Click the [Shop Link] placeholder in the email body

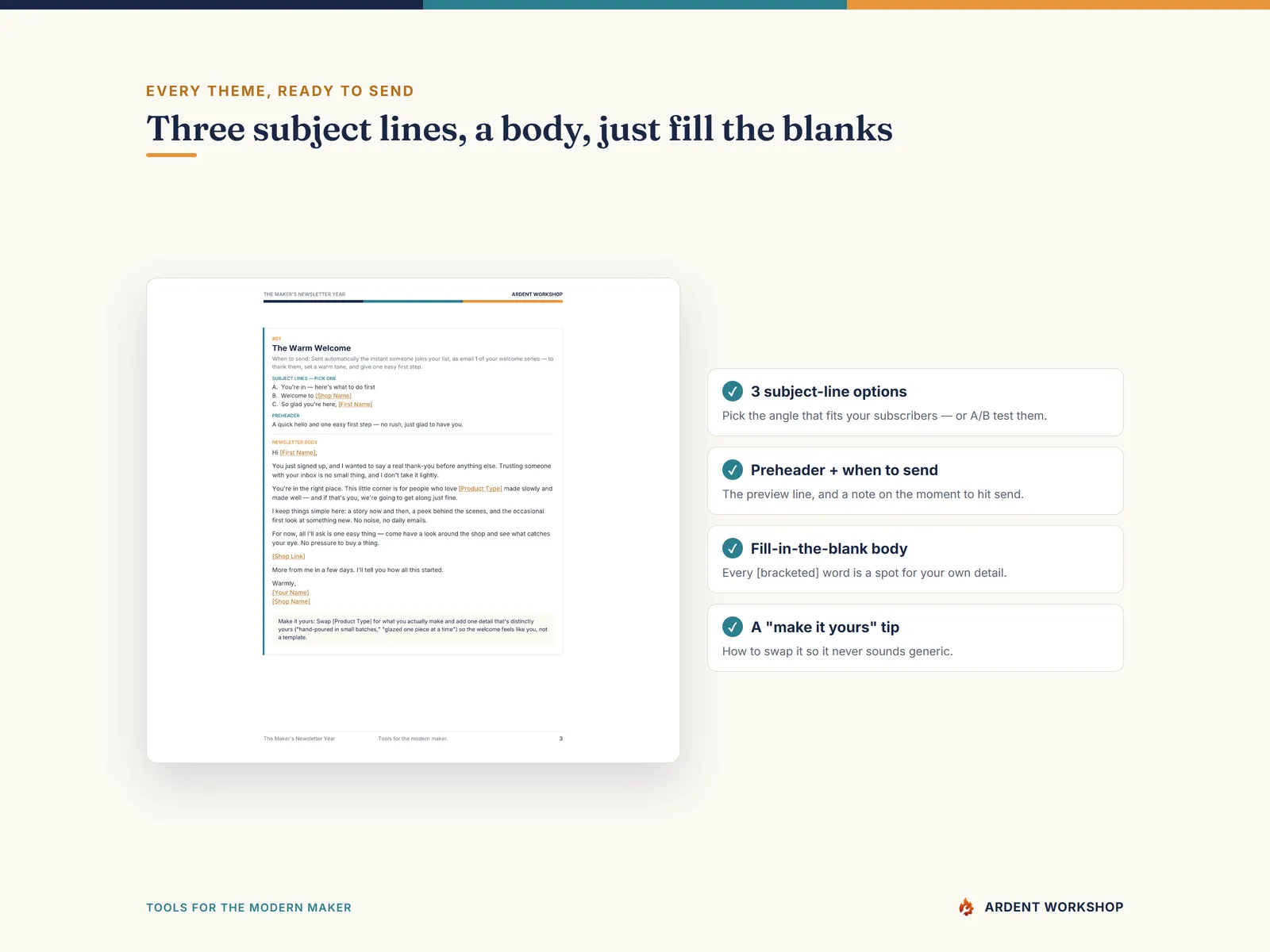pos(288,556)
